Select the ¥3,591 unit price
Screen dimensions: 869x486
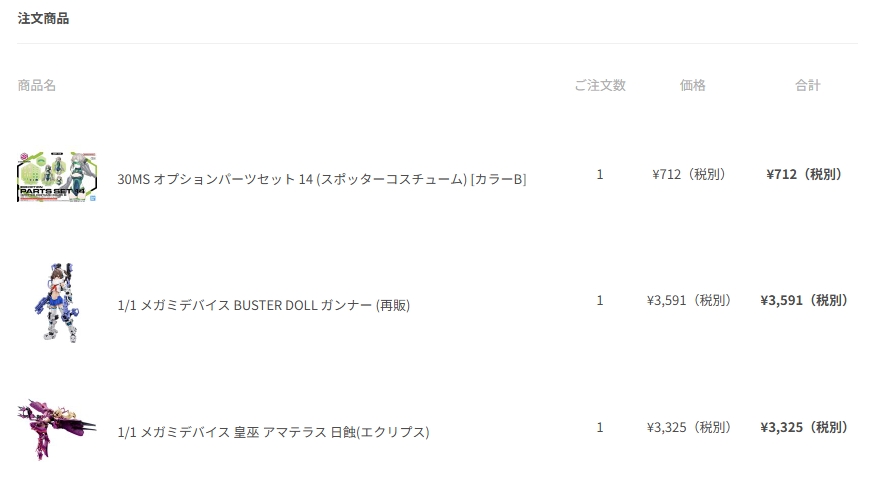click(x=689, y=300)
